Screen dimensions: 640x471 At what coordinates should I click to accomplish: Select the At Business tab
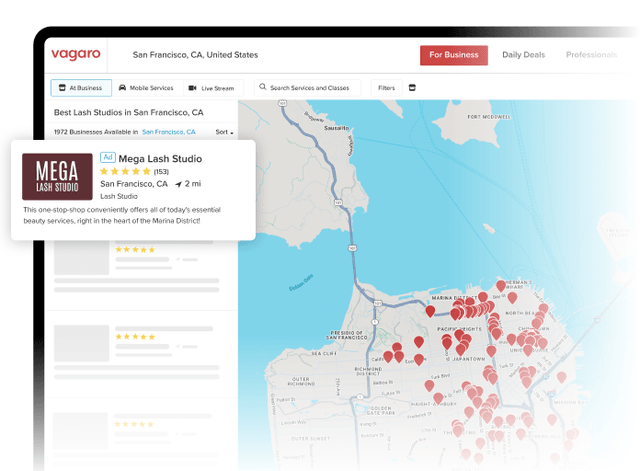coord(81,88)
